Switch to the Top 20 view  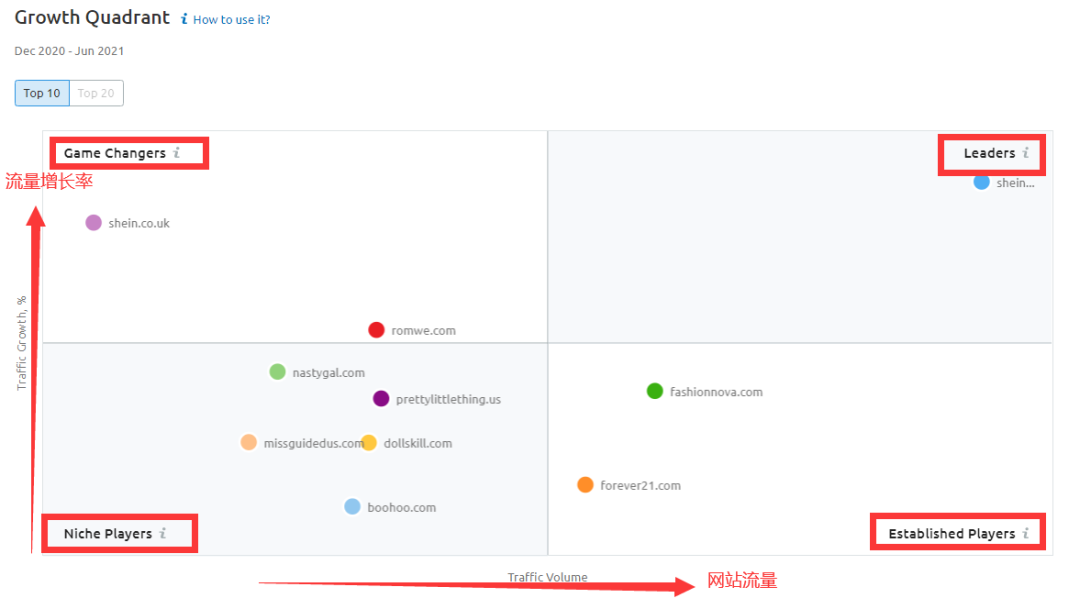pyautogui.click(x=96, y=93)
